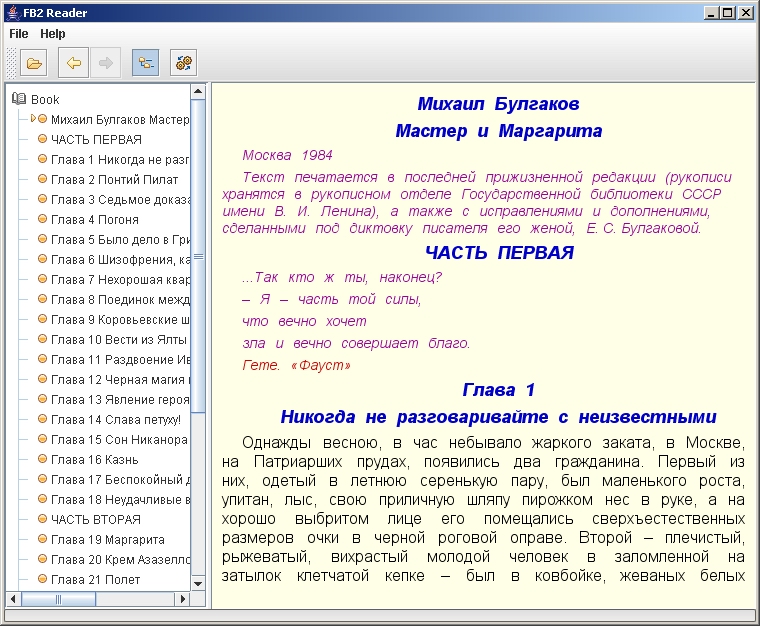Image resolution: width=760 pixels, height=626 pixels.
Task: Click the tree vertical scrollbar thumb
Action: tap(198, 256)
